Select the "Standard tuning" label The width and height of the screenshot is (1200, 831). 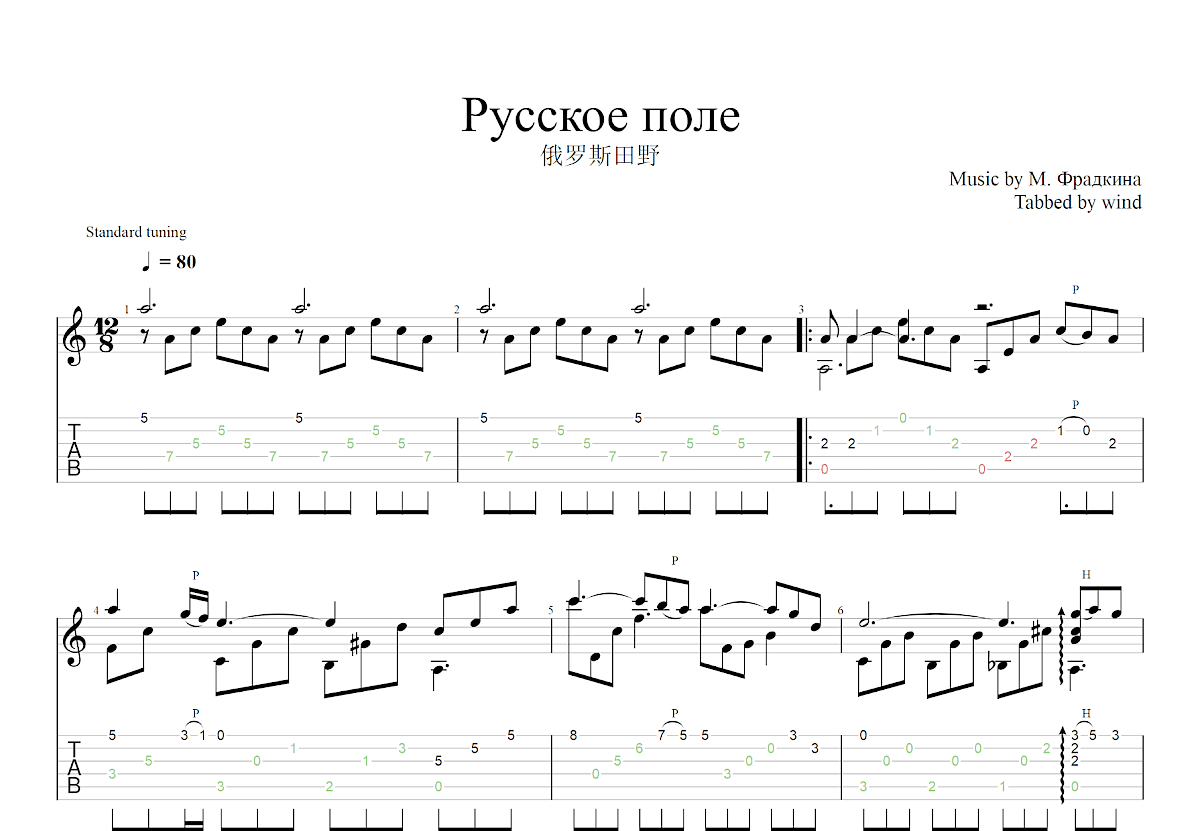pyautogui.click(x=136, y=232)
